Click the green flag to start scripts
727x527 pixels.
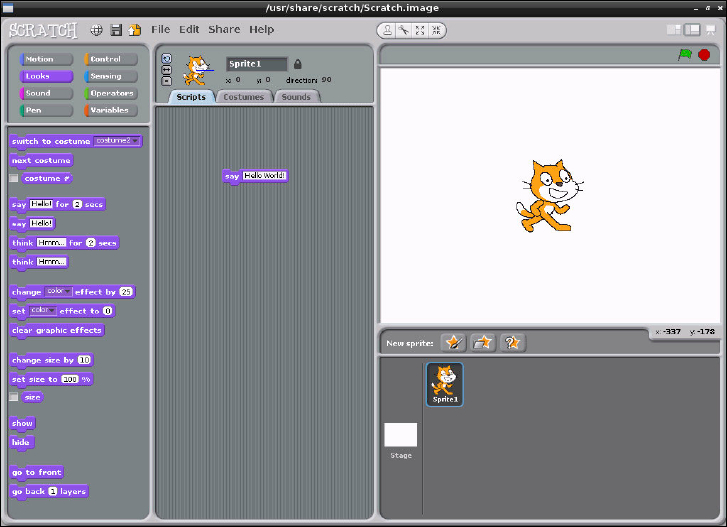tap(685, 55)
